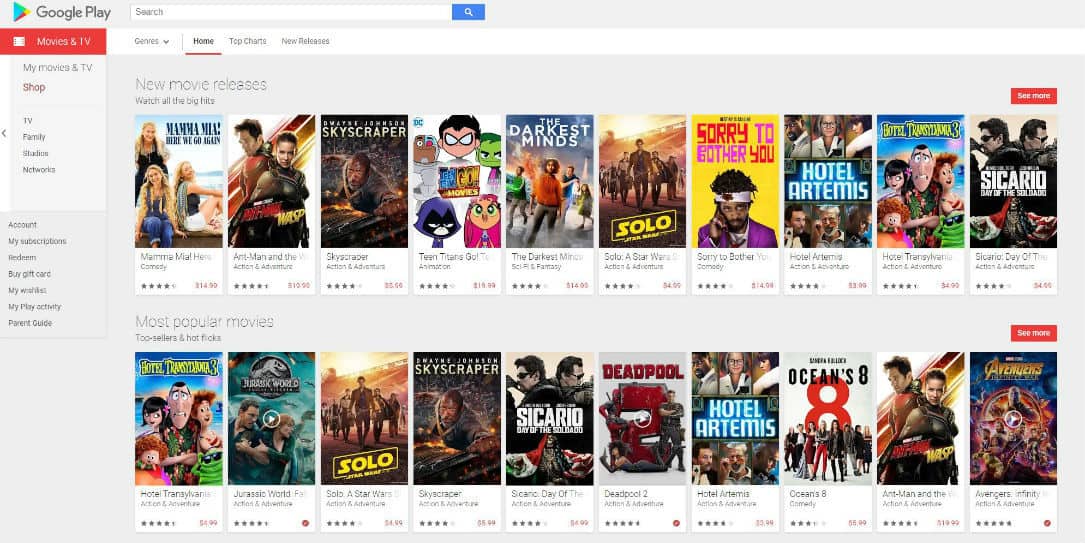Open the Teen Titans Go! poster

point(457,181)
